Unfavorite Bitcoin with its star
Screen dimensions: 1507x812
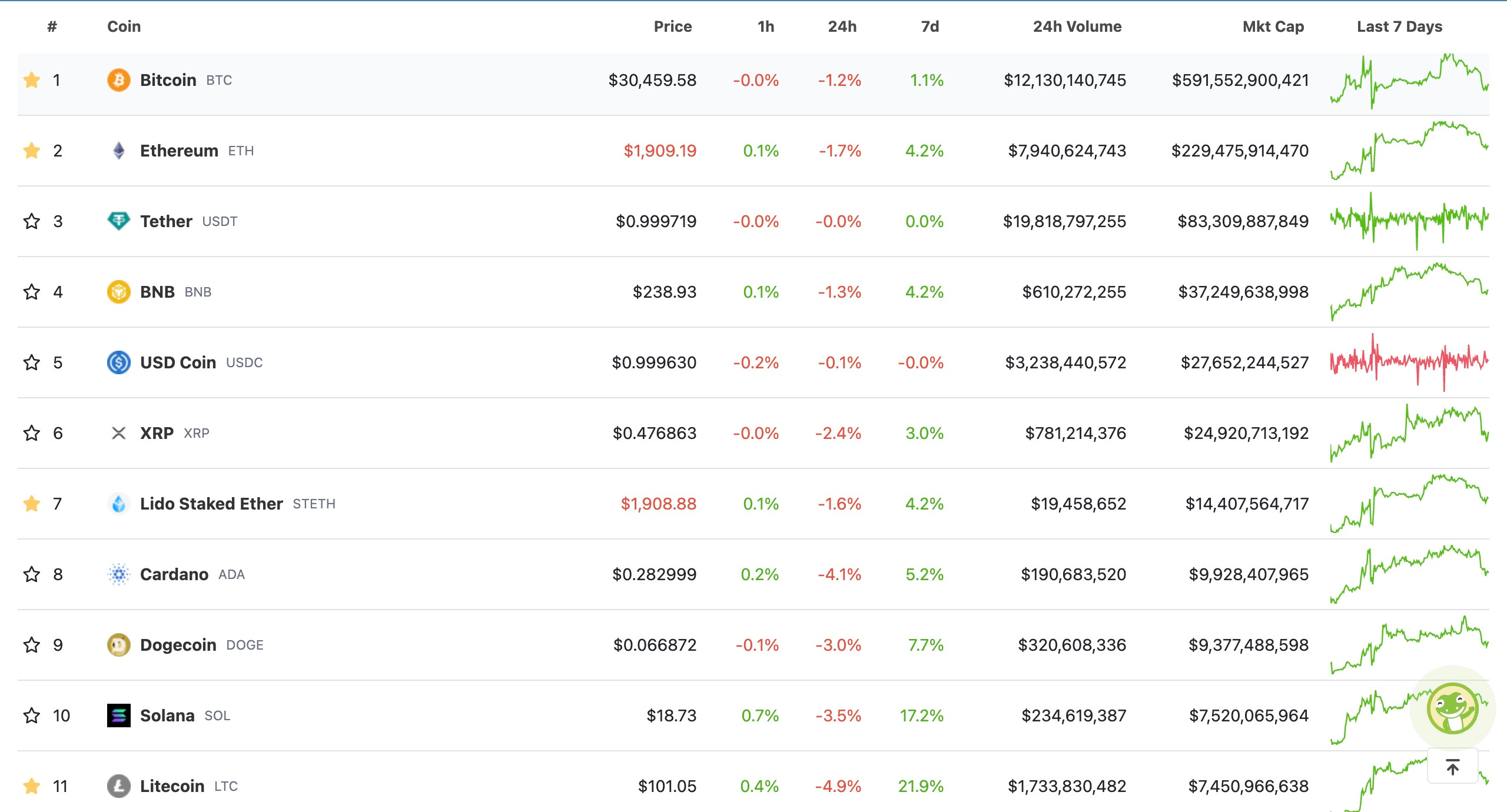coord(32,80)
